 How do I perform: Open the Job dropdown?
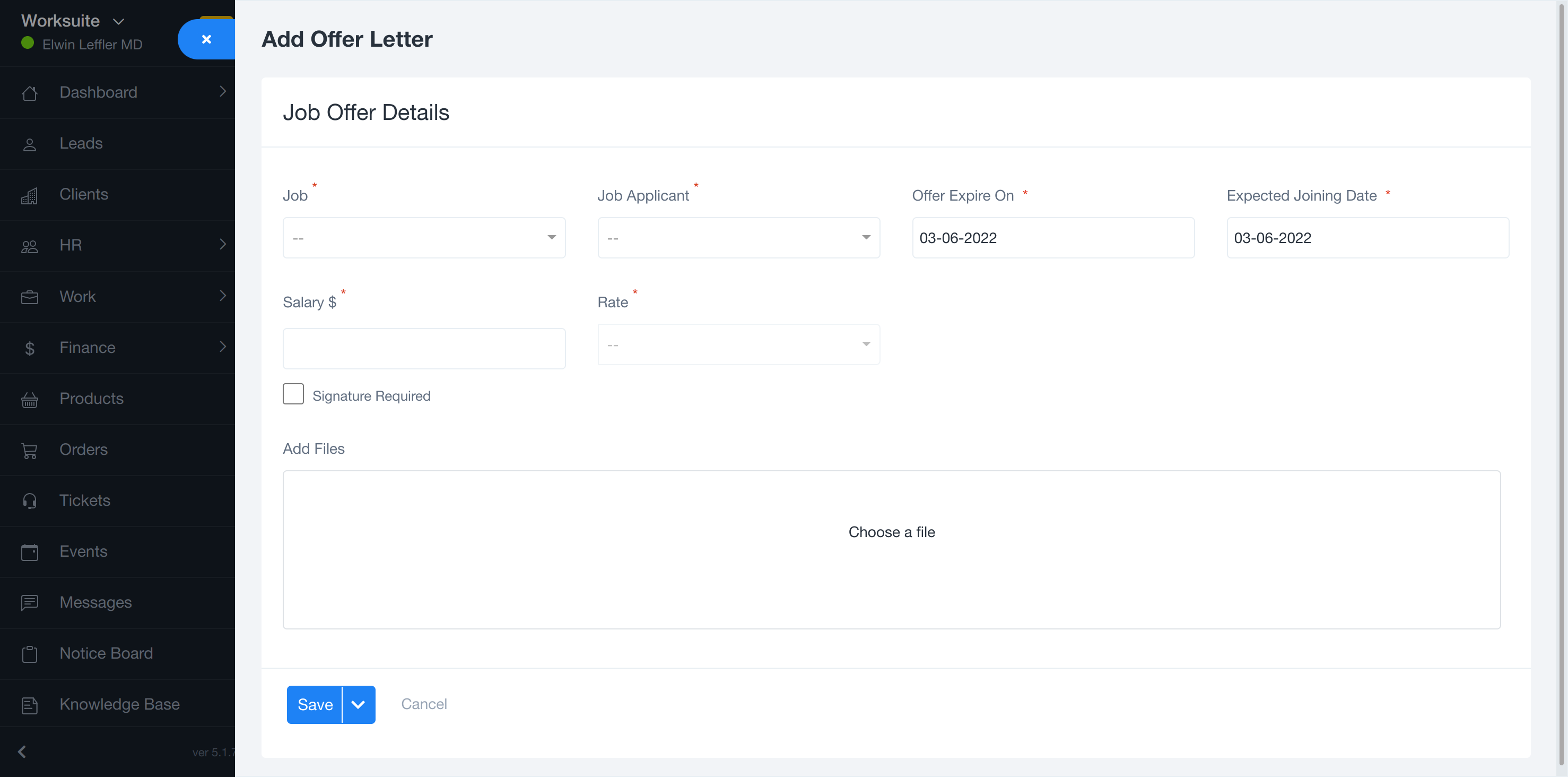pyautogui.click(x=424, y=237)
